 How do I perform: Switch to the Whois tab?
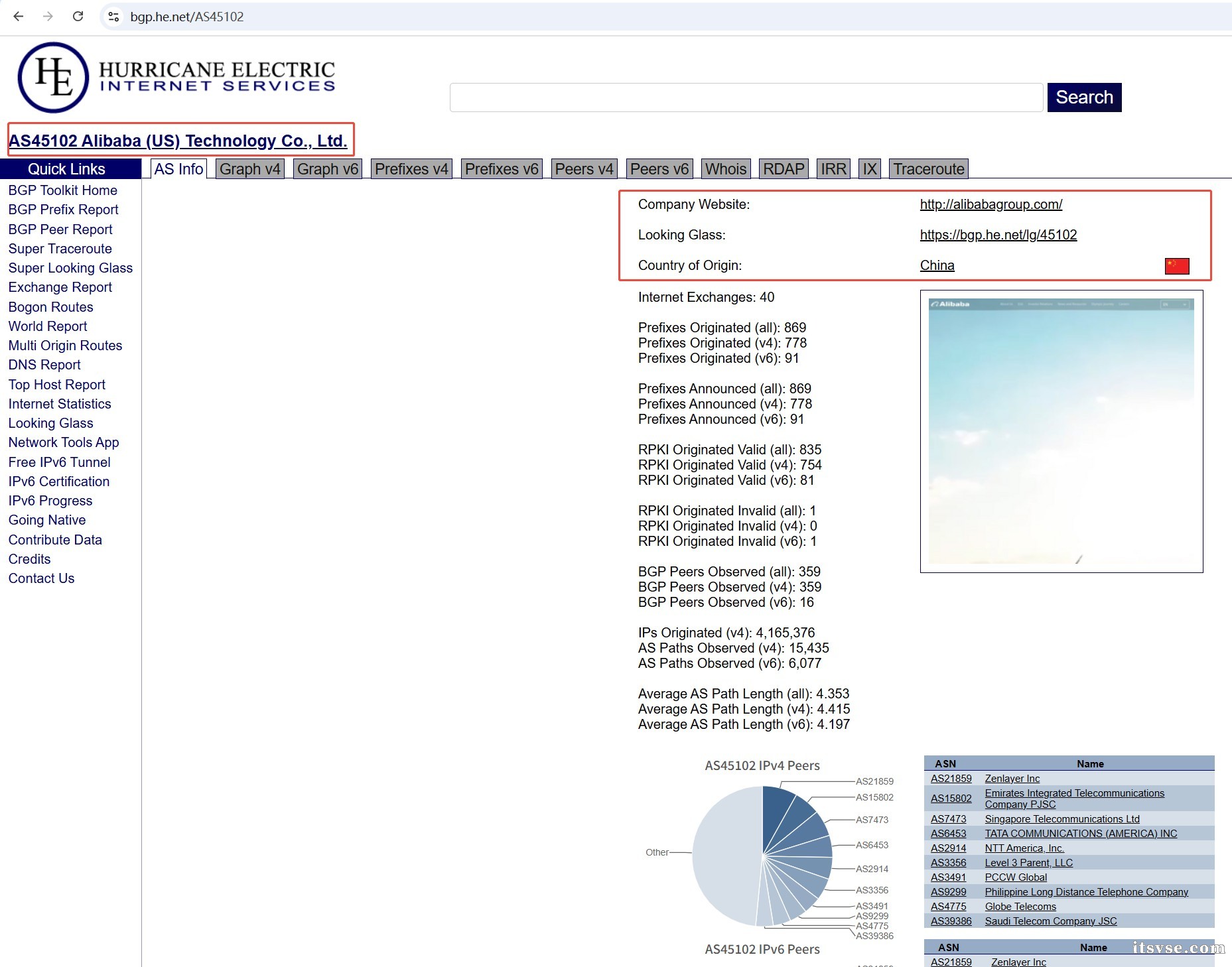pos(726,169)
